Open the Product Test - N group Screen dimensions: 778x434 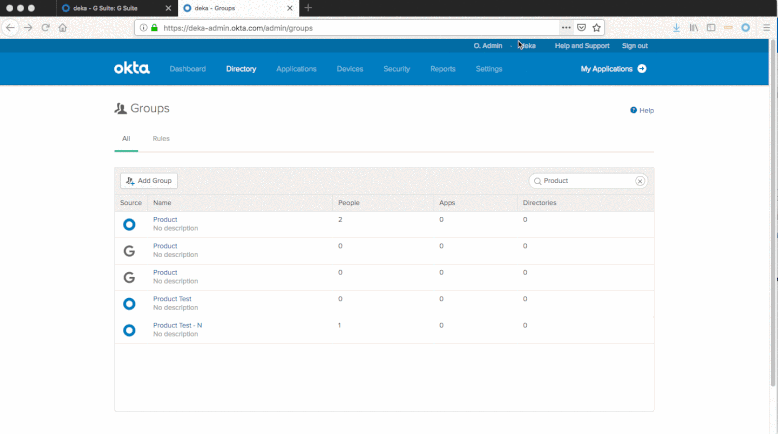click(177, 325)
